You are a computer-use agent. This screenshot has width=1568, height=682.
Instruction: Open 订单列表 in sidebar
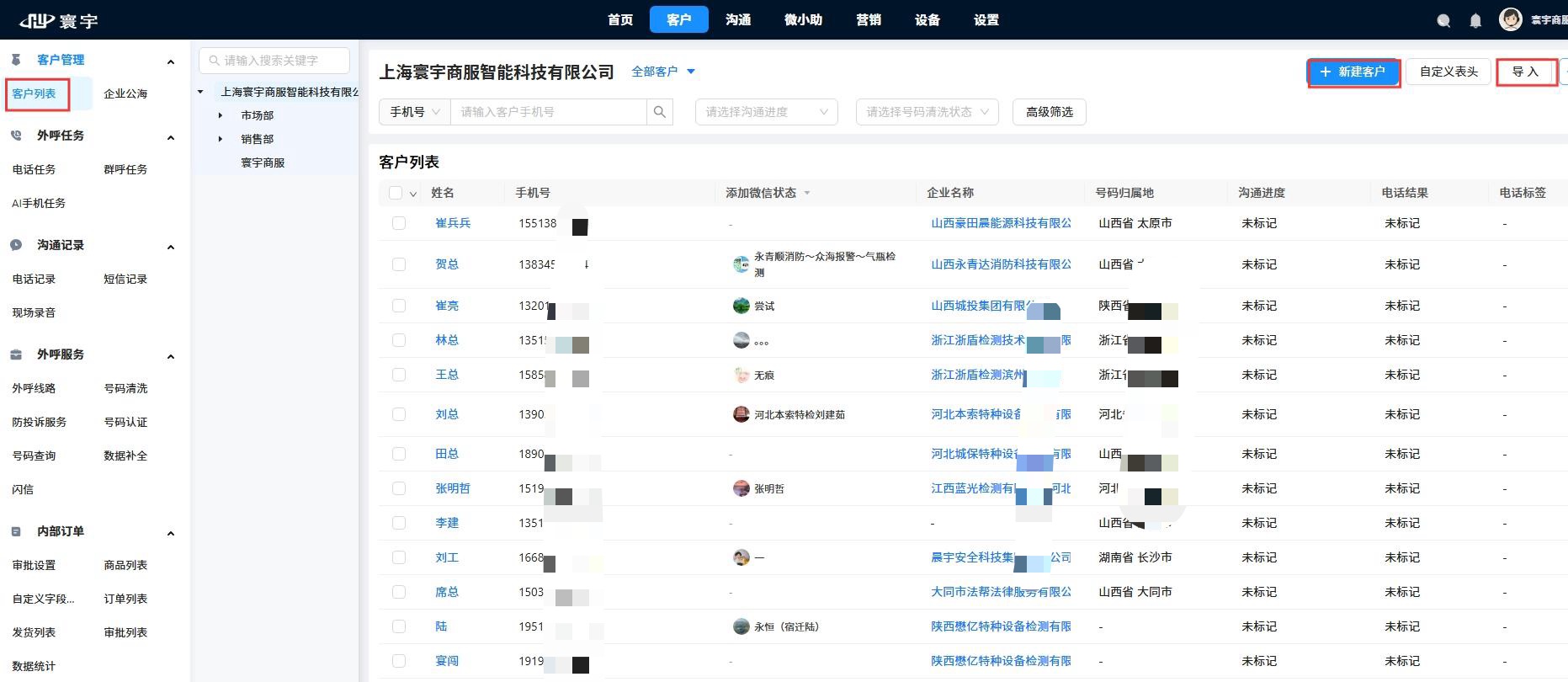(x=125, y=599)
